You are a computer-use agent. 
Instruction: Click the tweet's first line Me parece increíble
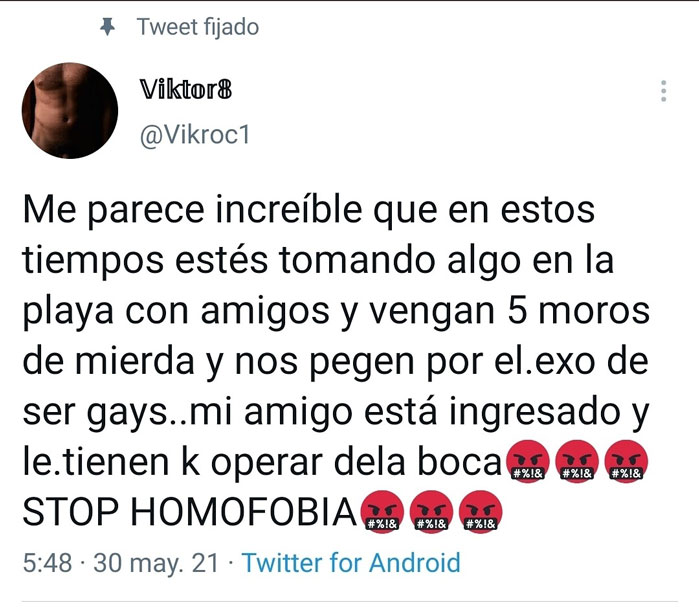pos(308,211)
